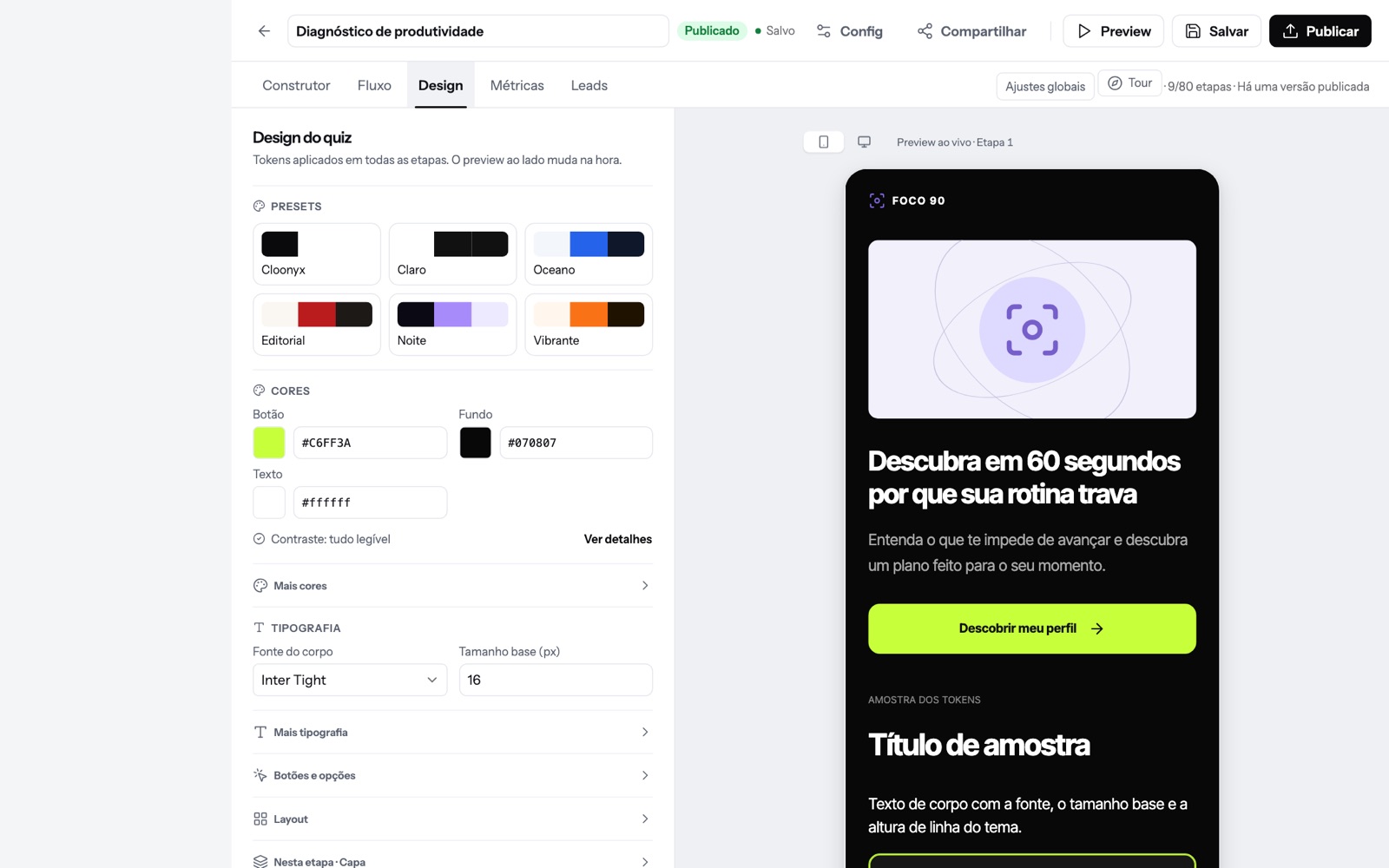Open the Fundo color swatch
The width and height of the screenshot is (1389, 868).
[x=475, y=443]
